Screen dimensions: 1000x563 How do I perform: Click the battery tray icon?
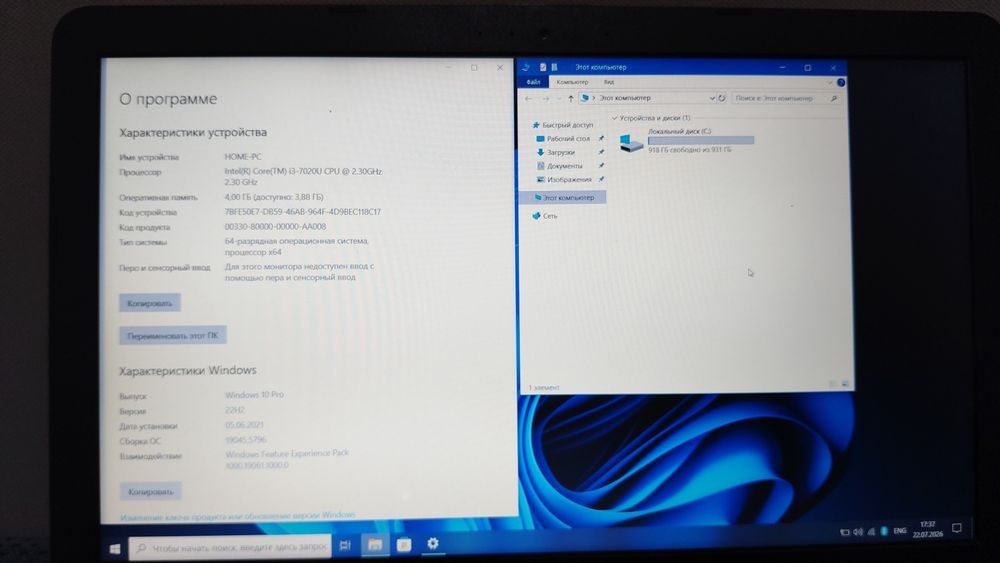(x=845, y=532)
